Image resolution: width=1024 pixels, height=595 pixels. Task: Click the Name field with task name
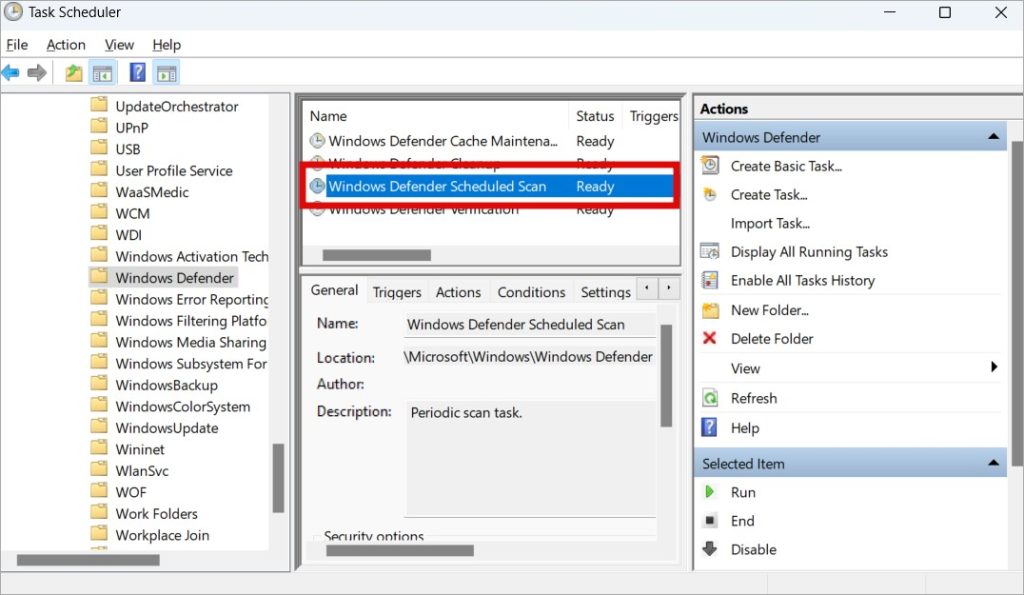530,325
